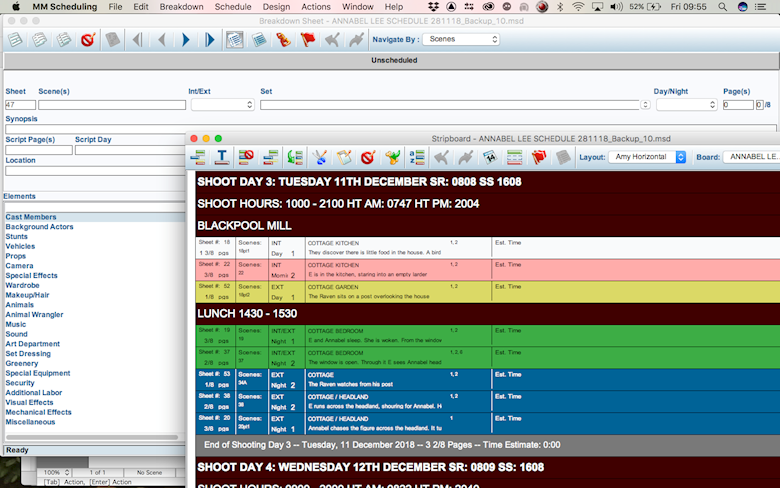Click the calendar icon in Stripboard toolbar
Image resolution: width=780 pixels, height=488 pixels.
click(x=490, y=157)
